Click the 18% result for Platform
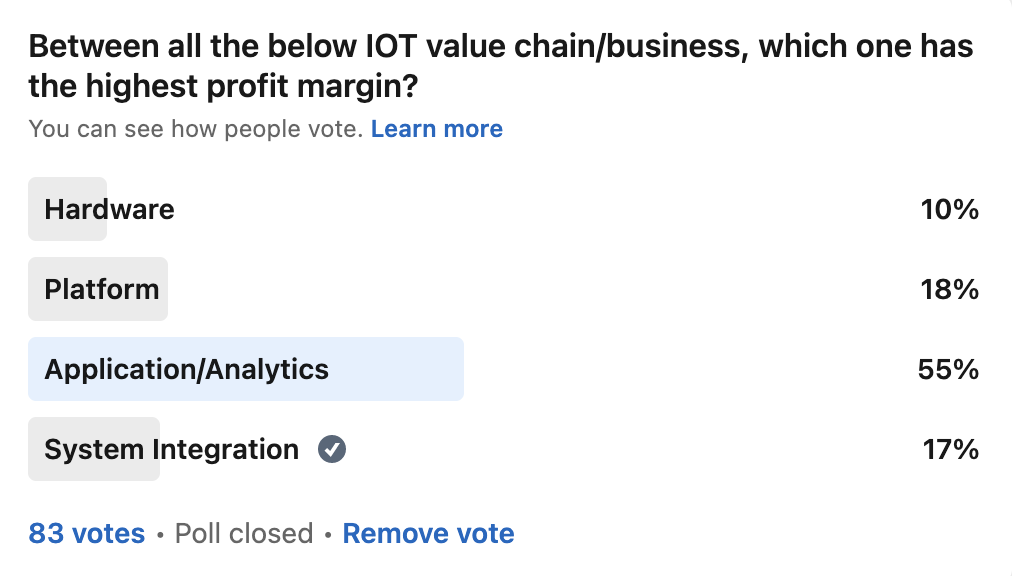This screenshot has width=1012, height=576. (x=949, y=289)
